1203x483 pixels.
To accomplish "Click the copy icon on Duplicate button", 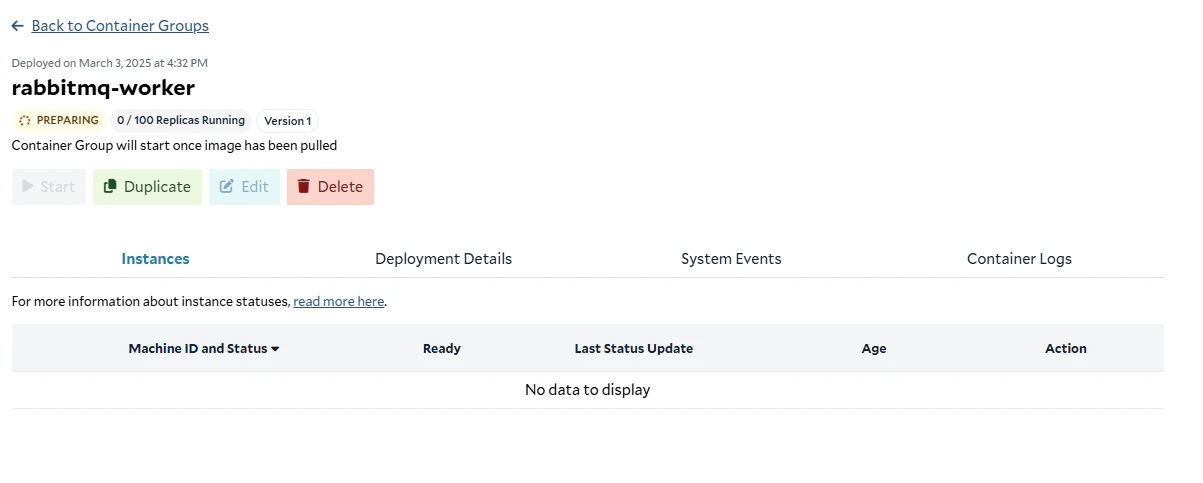I will click(x=110, y=186).
